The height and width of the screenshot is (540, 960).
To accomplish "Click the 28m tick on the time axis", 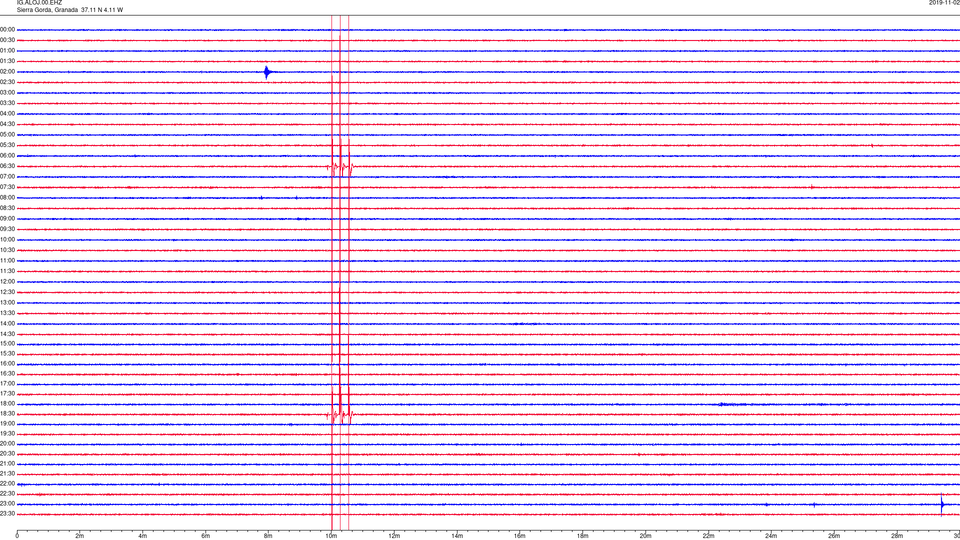I will tap(897, 536).
